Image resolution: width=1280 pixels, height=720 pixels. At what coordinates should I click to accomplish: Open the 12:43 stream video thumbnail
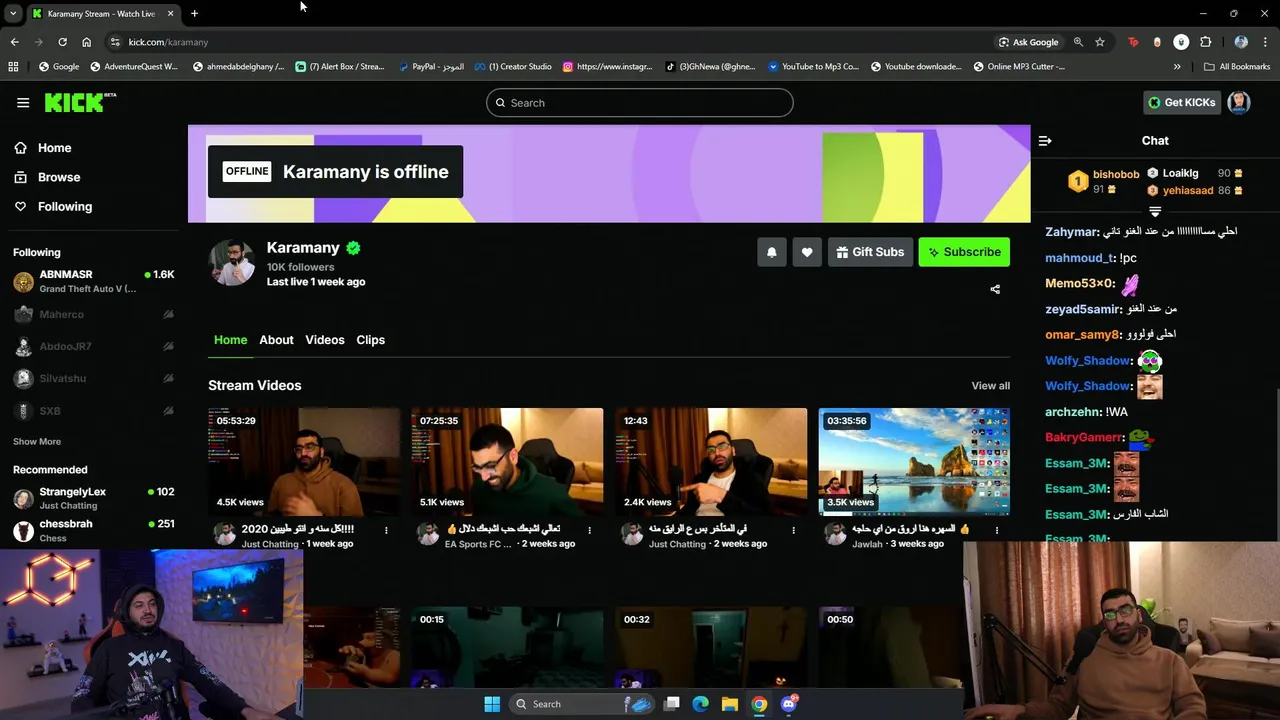click(x=711, y=462)
